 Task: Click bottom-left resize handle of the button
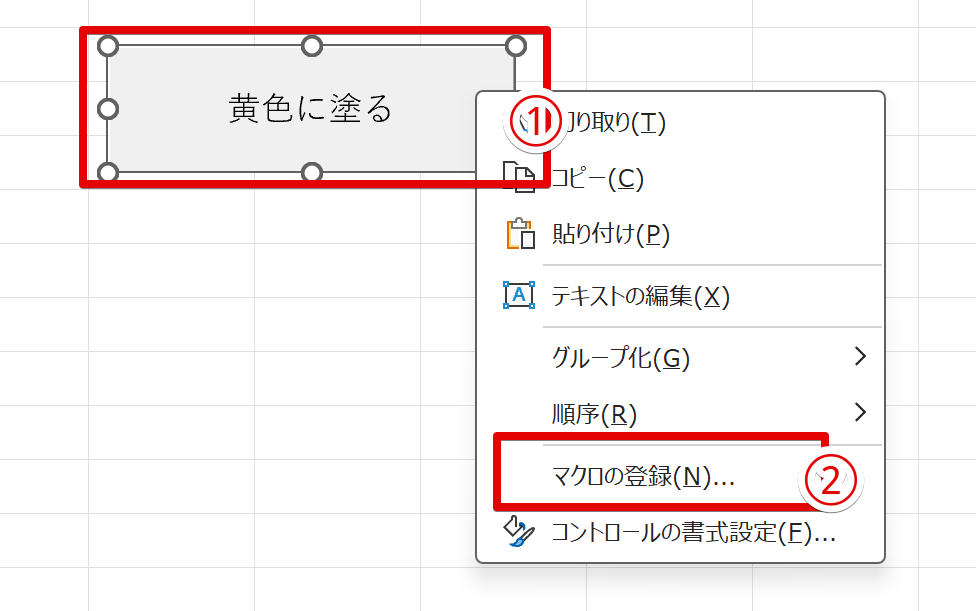coord(108,172)
